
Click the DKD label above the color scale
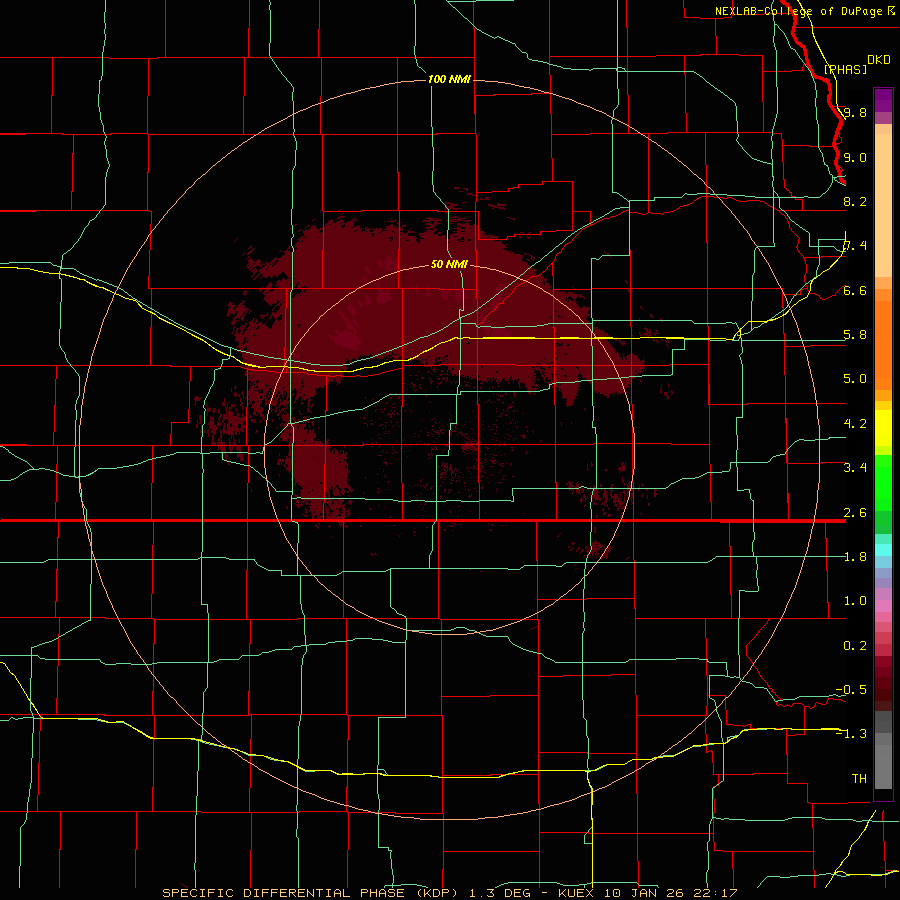[x=879, y=60]
